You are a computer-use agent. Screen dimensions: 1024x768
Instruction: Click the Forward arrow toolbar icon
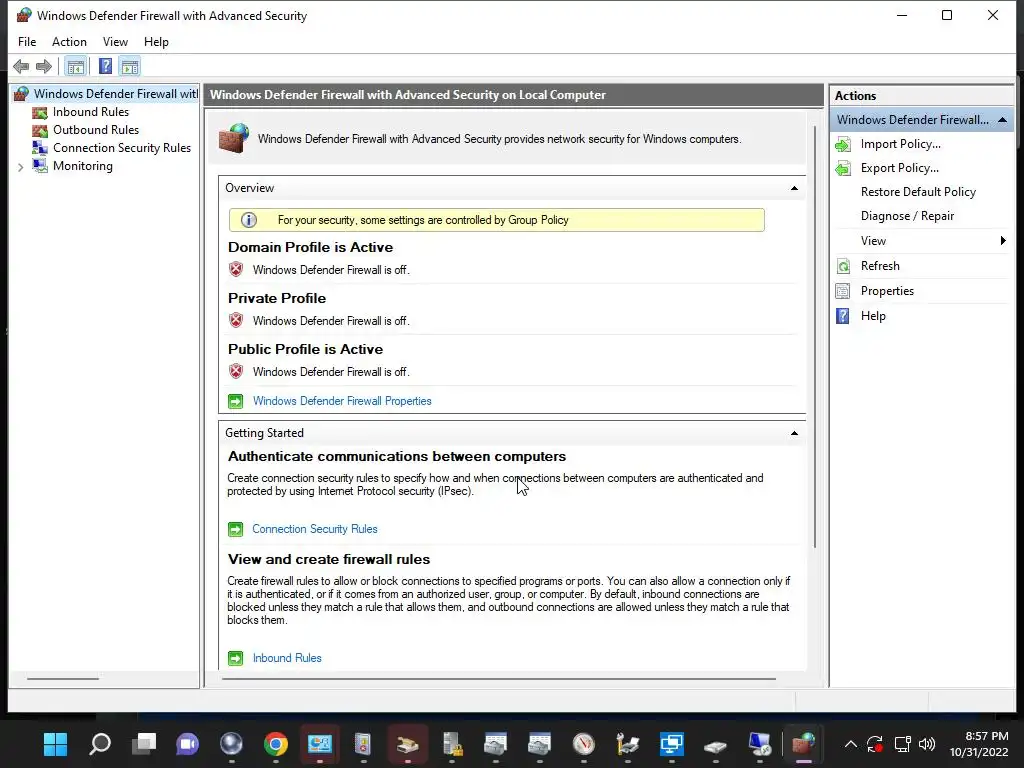44,66
